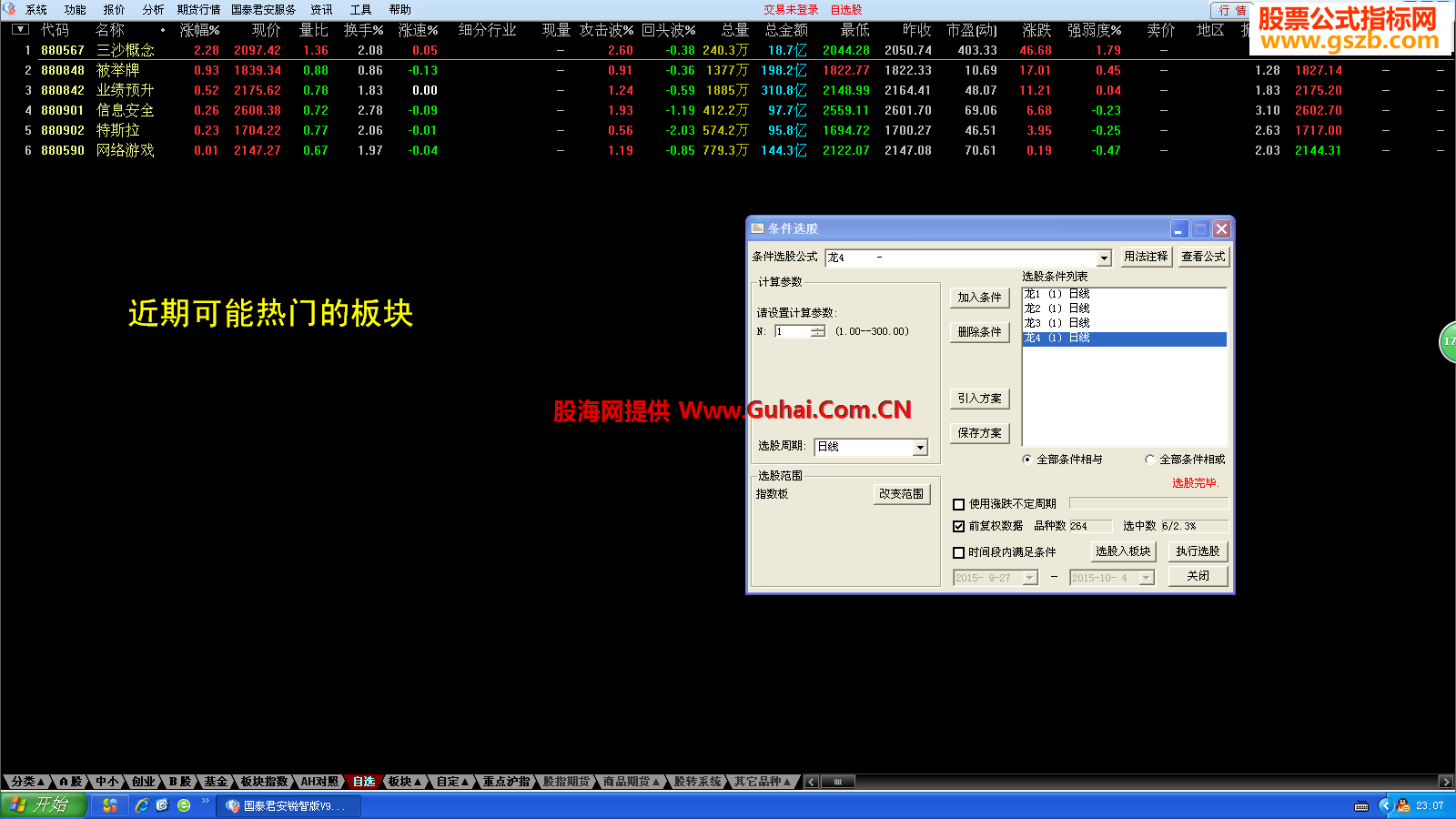Expand the quick launch overflow chevron
The height and width of the screenshot is (819, 1456).
click(x=206, y=802)
